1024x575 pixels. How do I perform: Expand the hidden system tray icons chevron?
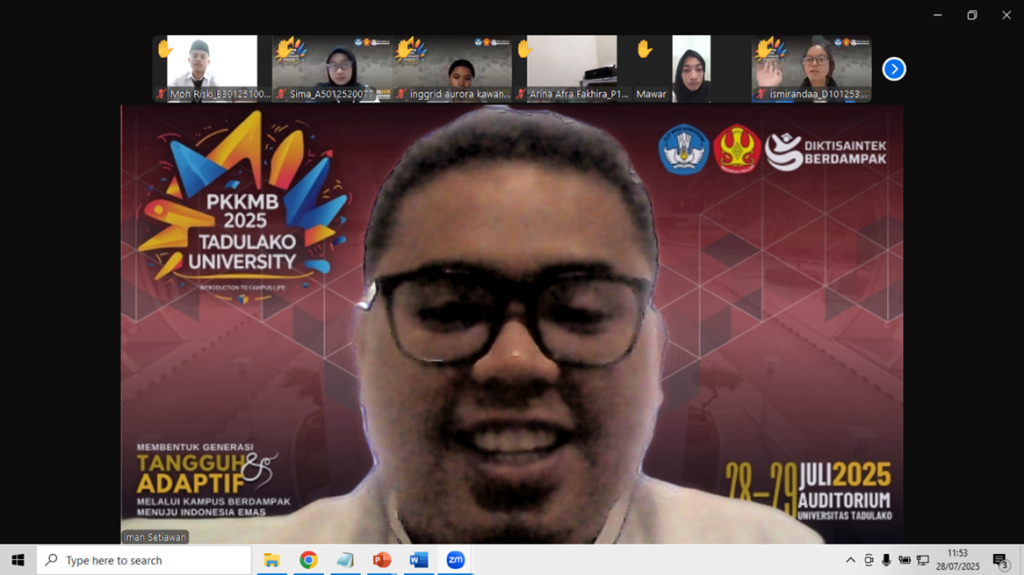tap(850, 560)
